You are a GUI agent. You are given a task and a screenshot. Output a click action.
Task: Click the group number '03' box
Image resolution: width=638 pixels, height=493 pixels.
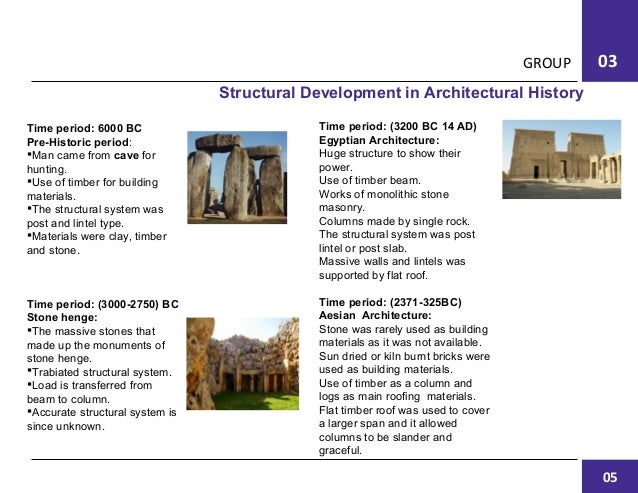click(610, 41)
